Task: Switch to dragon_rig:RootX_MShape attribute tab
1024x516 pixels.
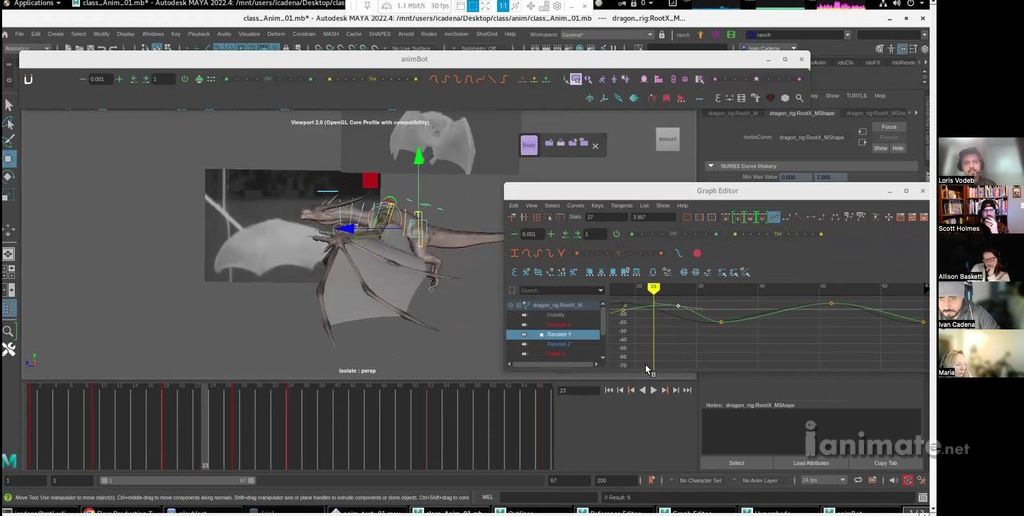Action: (801, 113)
